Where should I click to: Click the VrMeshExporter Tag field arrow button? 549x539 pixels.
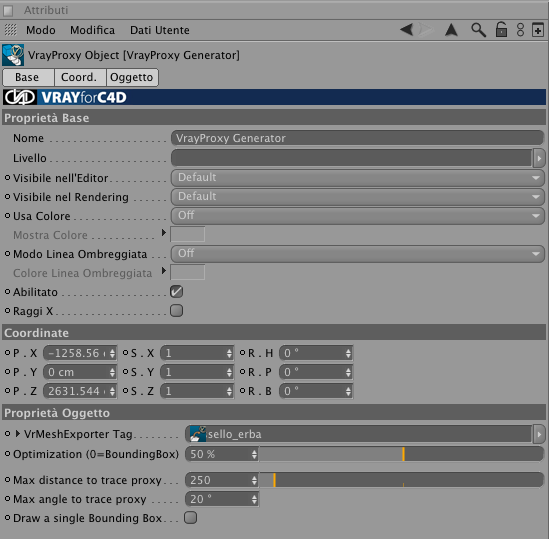539,434
